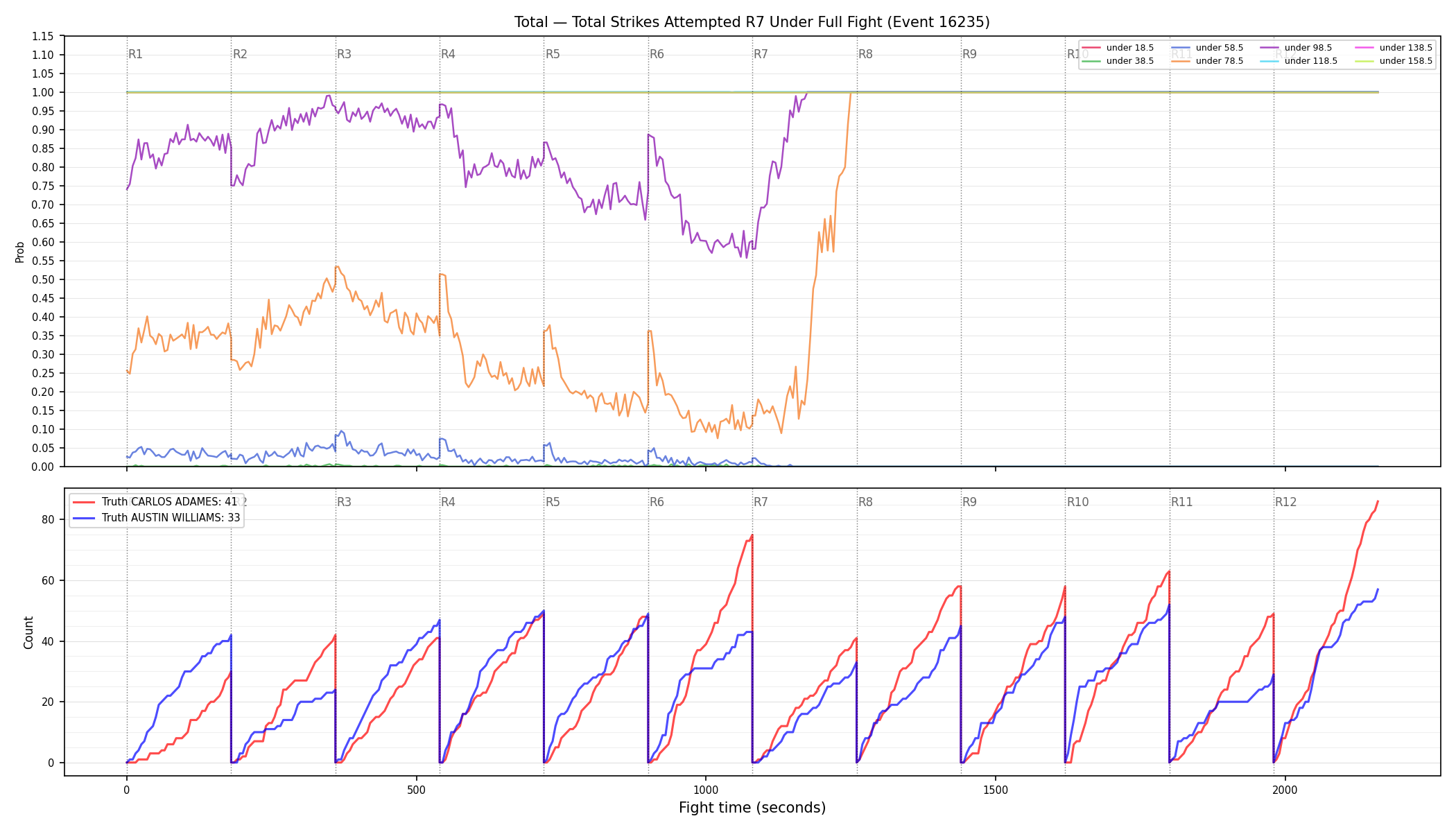Click the red line swatch for CARLOS ADAMES
The image size is (1456, 832).
(x=84, y=502)
